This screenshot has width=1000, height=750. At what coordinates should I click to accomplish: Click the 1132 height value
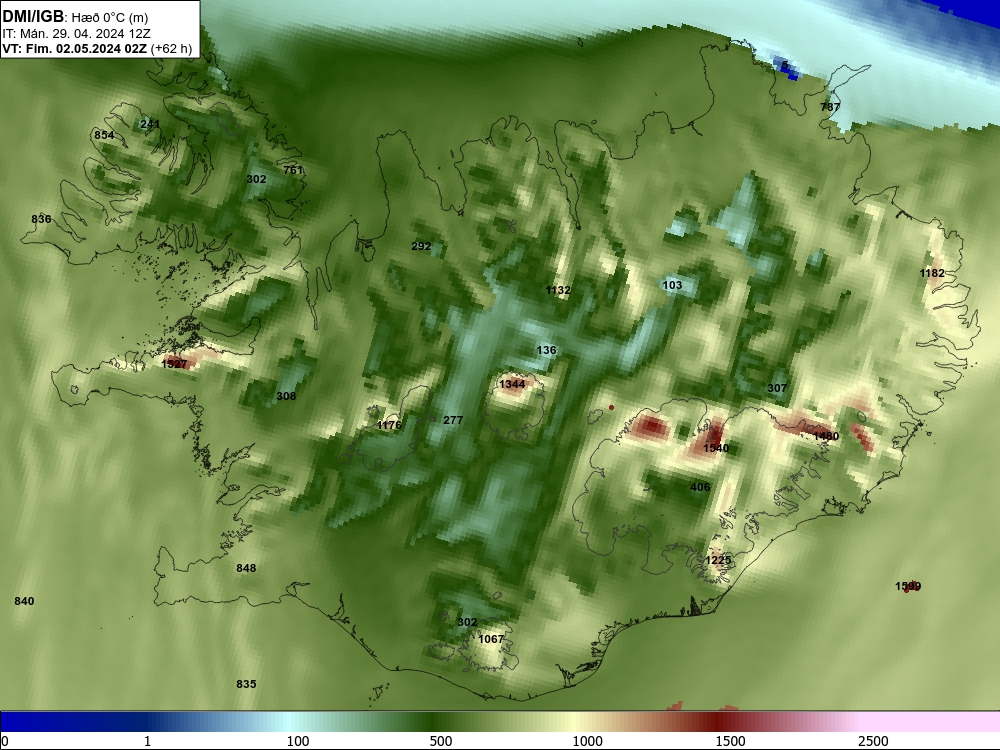[x=558, y=290]
